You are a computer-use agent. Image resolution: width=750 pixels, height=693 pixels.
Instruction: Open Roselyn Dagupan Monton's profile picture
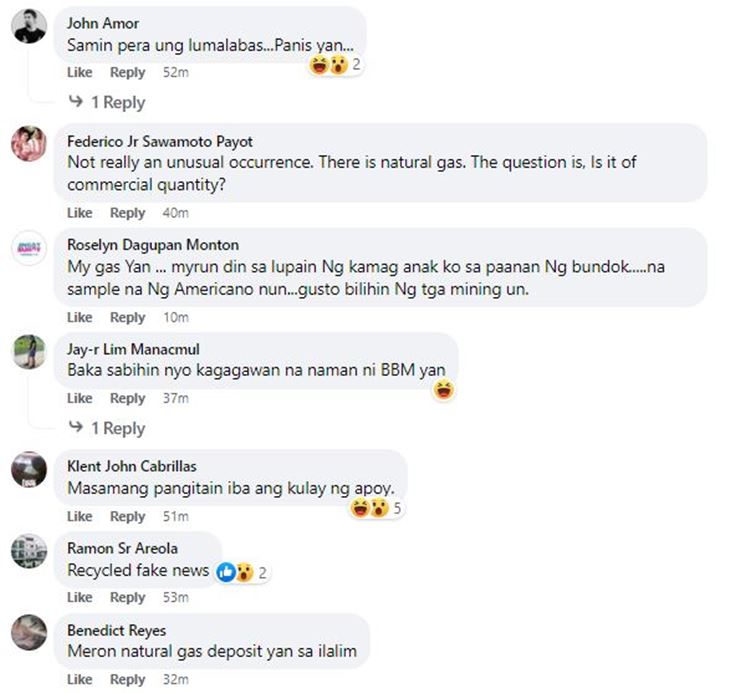29,248
